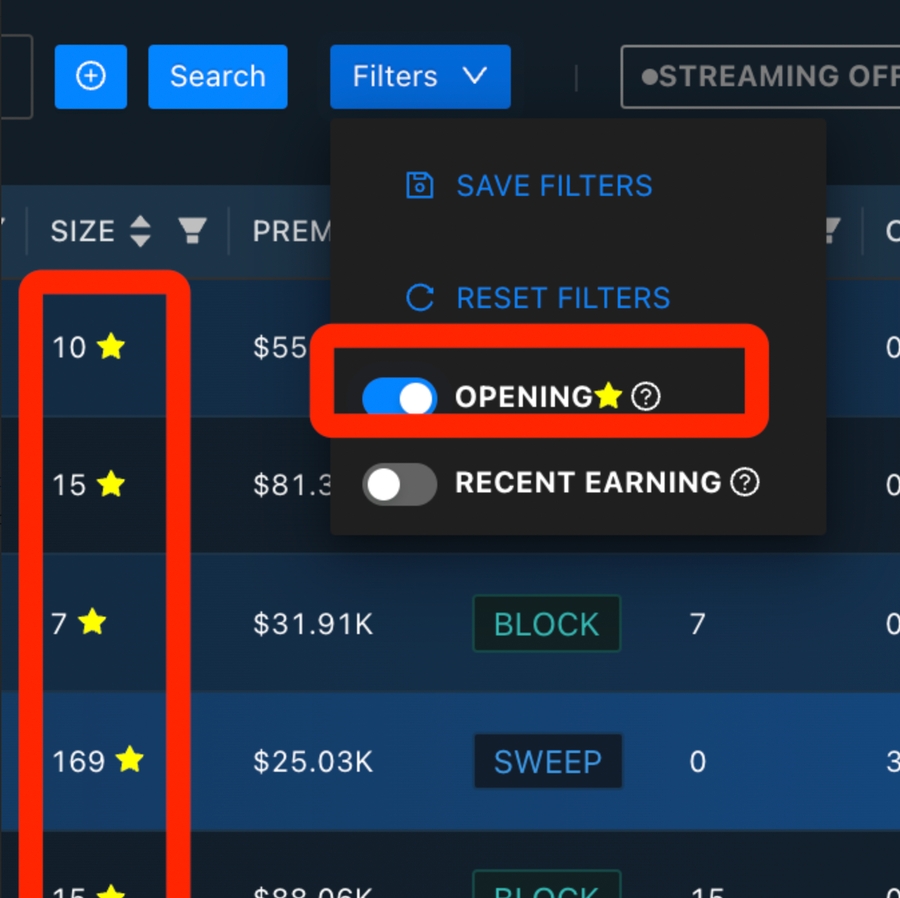Viewport: 900px width, 898px height.
Task: Open the SIZE column funnel filter
Action: pos(191,232)
